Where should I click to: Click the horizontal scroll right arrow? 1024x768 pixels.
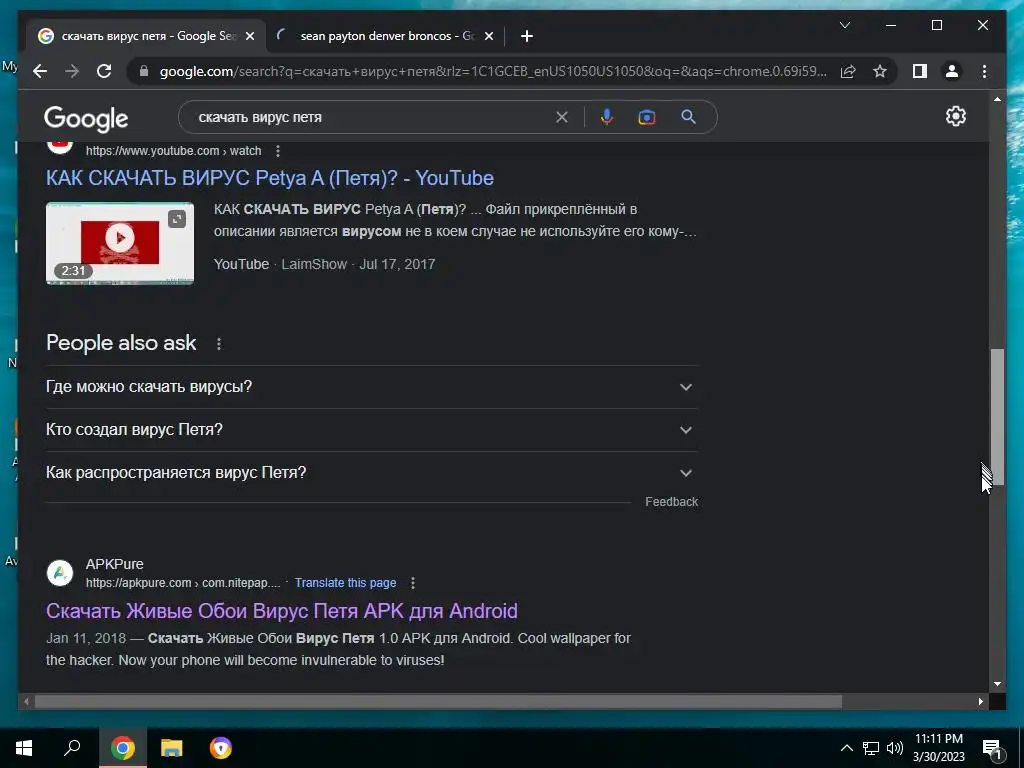click(x=981, y=701)
